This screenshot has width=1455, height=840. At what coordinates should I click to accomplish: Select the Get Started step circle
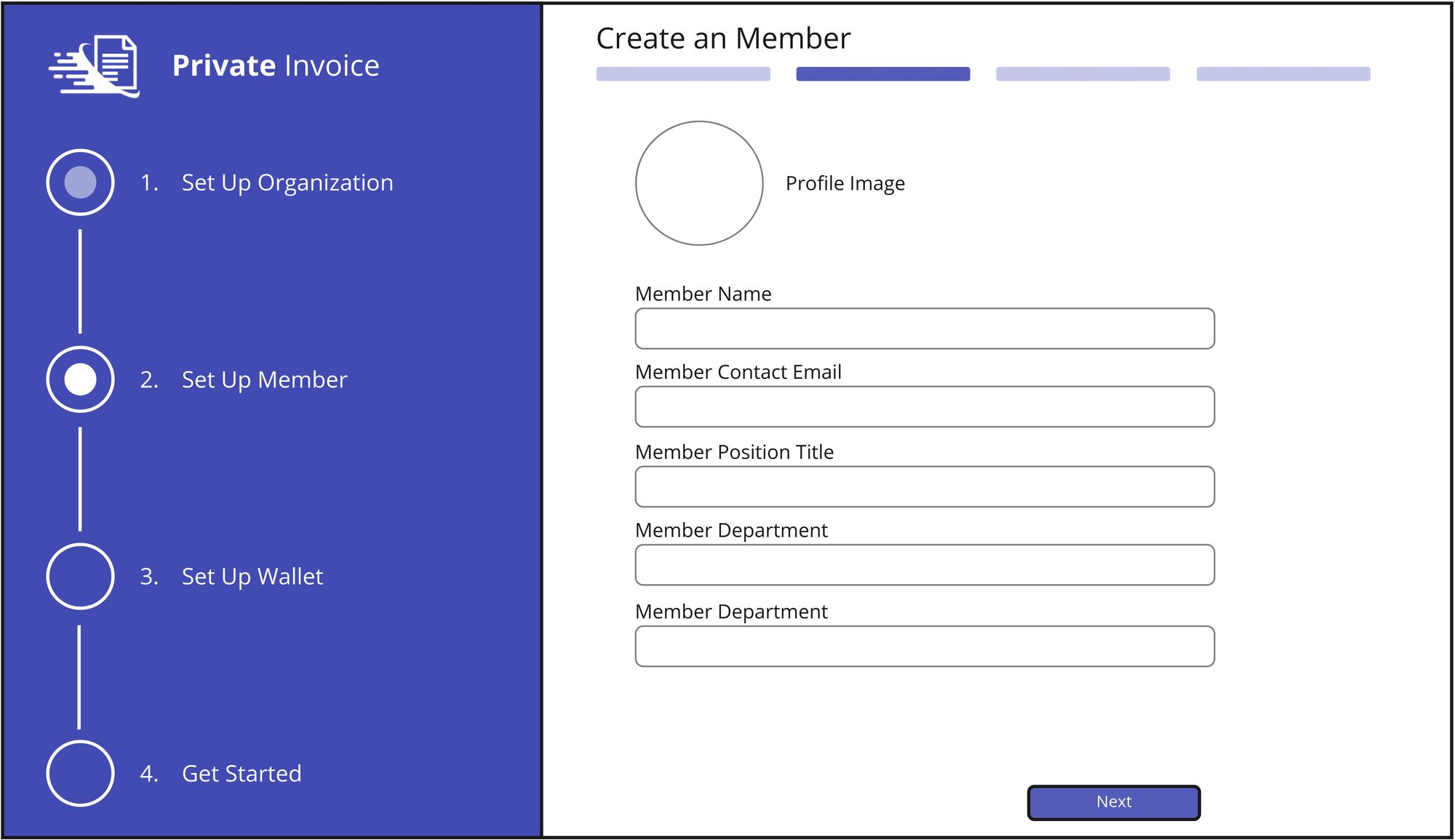click(80, 773)
